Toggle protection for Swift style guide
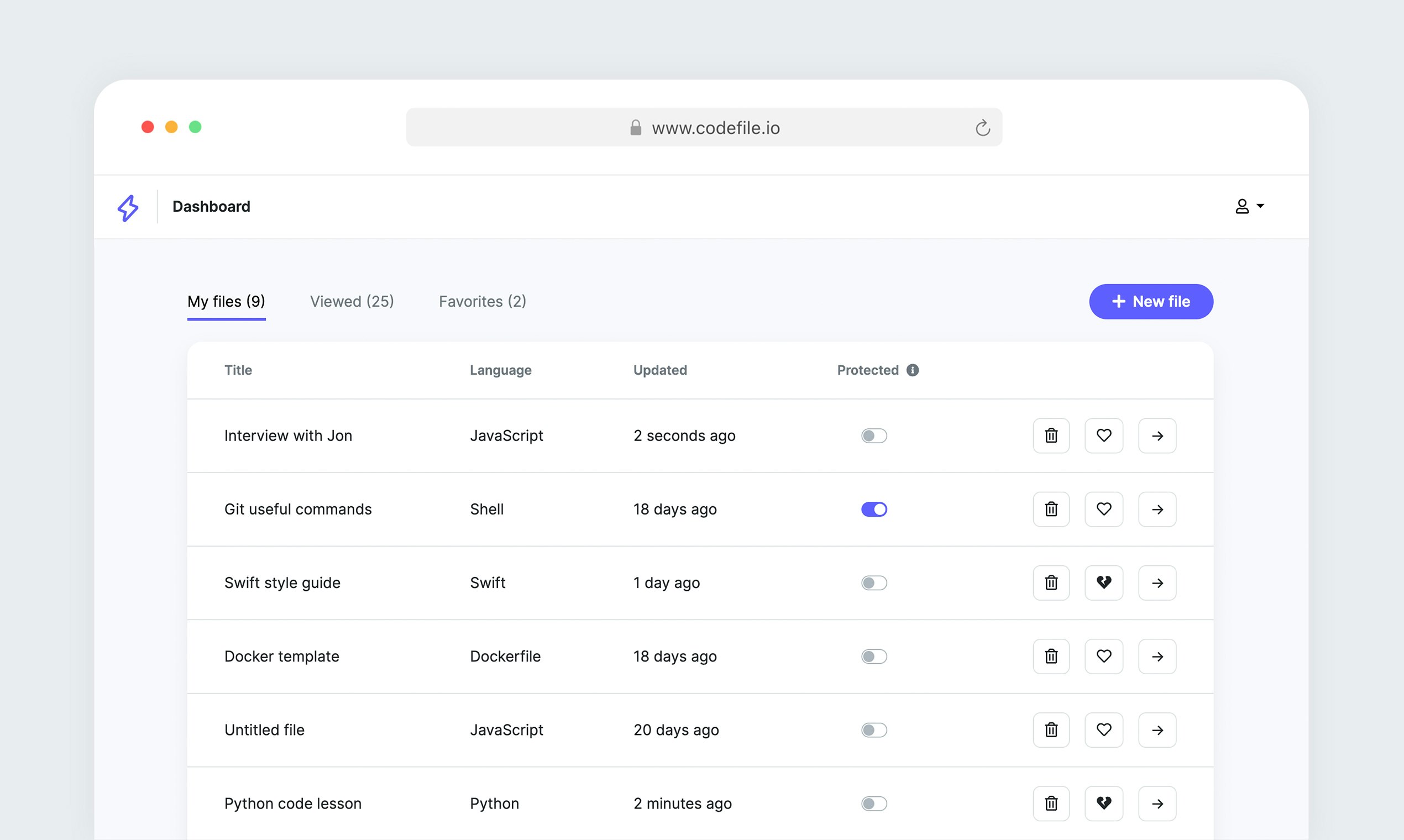The height and width of the screenshot is (840, 1404). [874, 583]
